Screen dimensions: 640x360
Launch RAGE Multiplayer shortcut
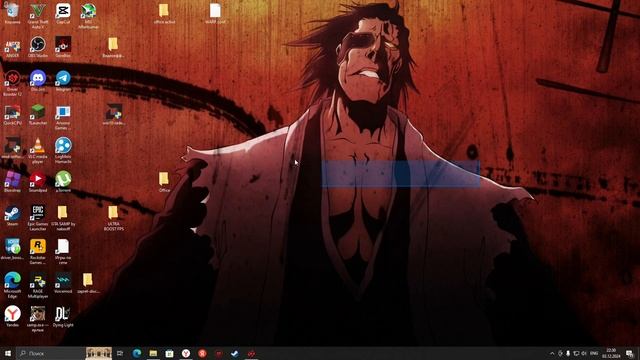click(x=38, y=285)
